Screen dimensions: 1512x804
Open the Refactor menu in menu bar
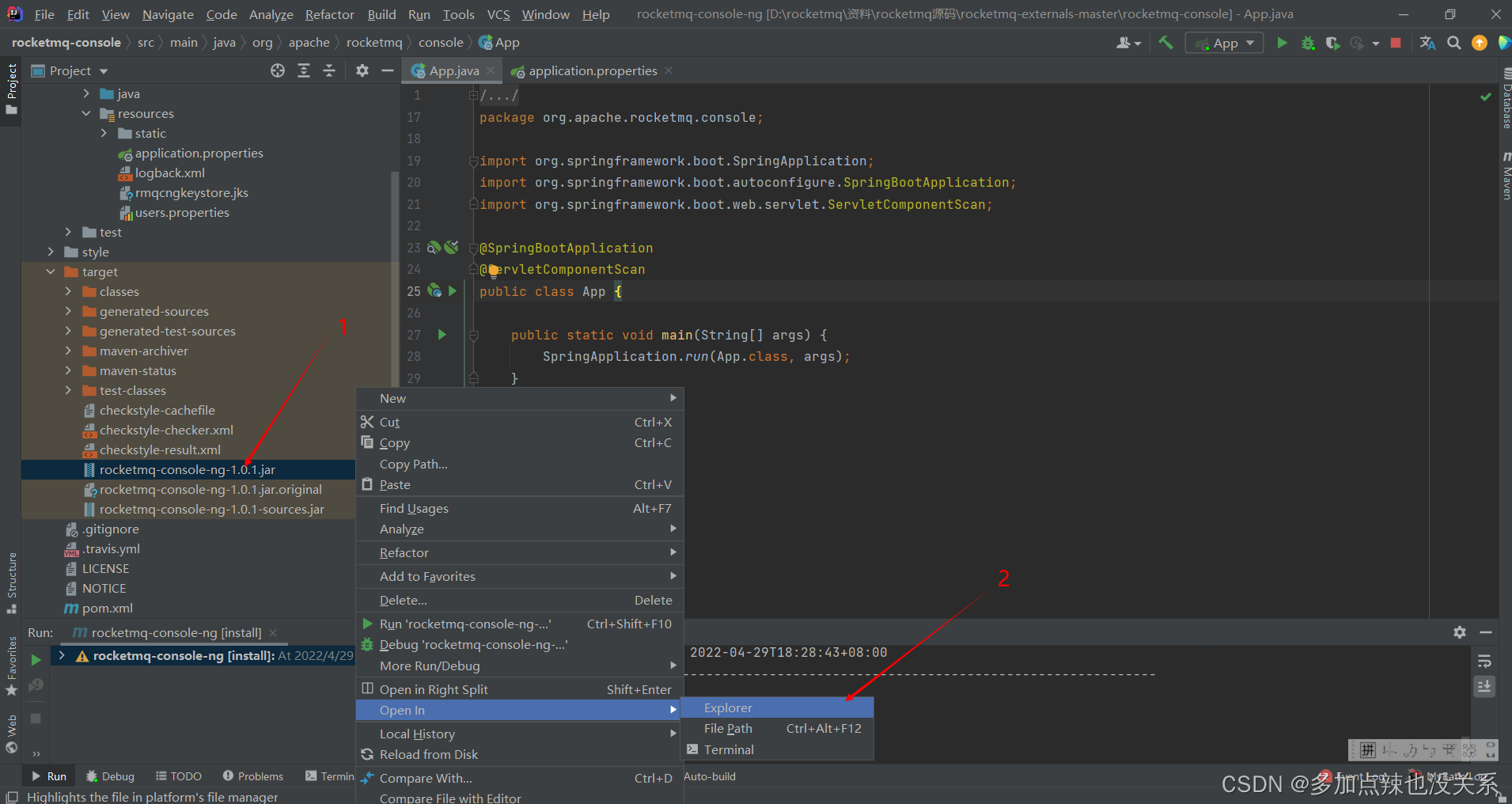pyautogui.click(x=329, y=14)
